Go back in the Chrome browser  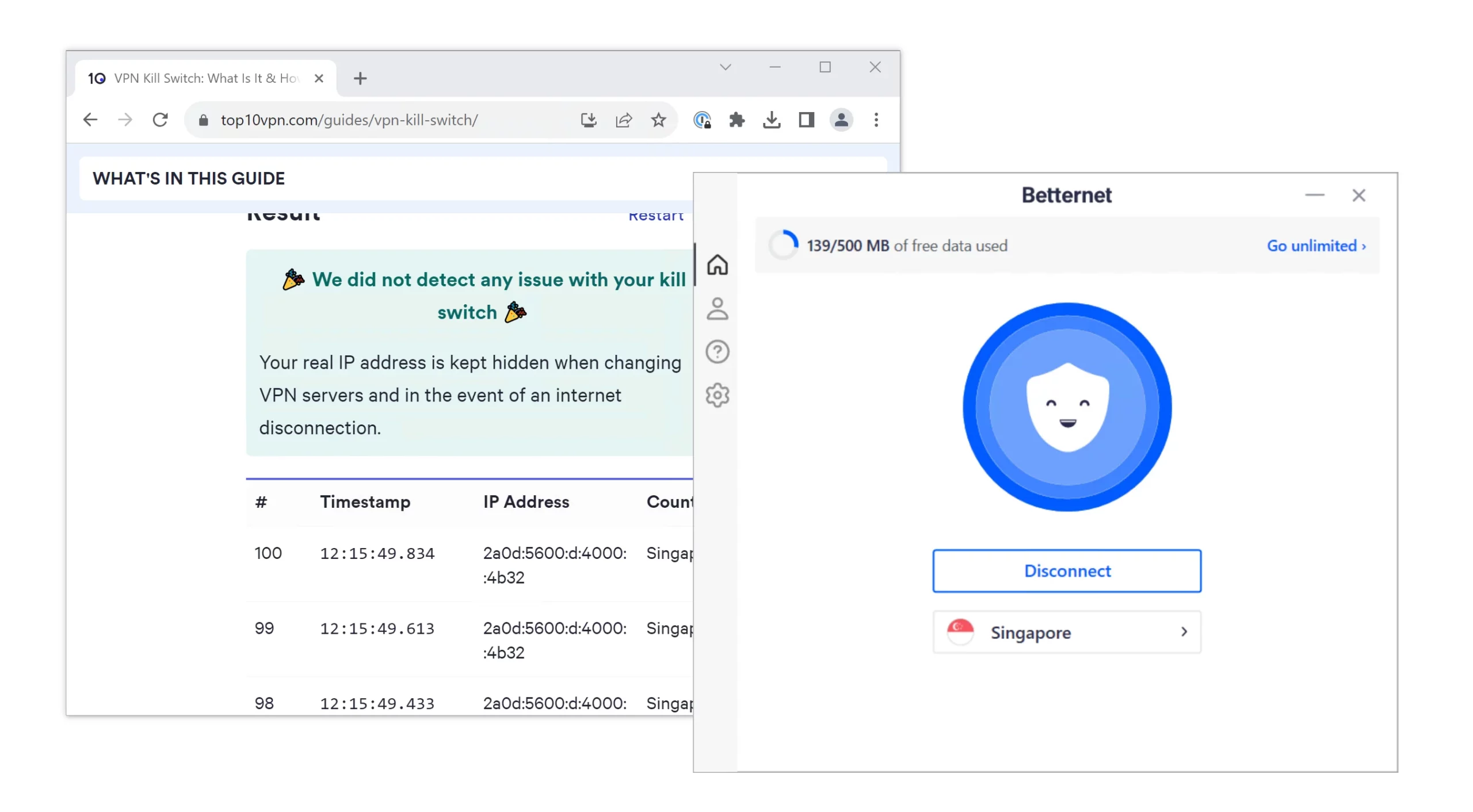tap(90, 120)
